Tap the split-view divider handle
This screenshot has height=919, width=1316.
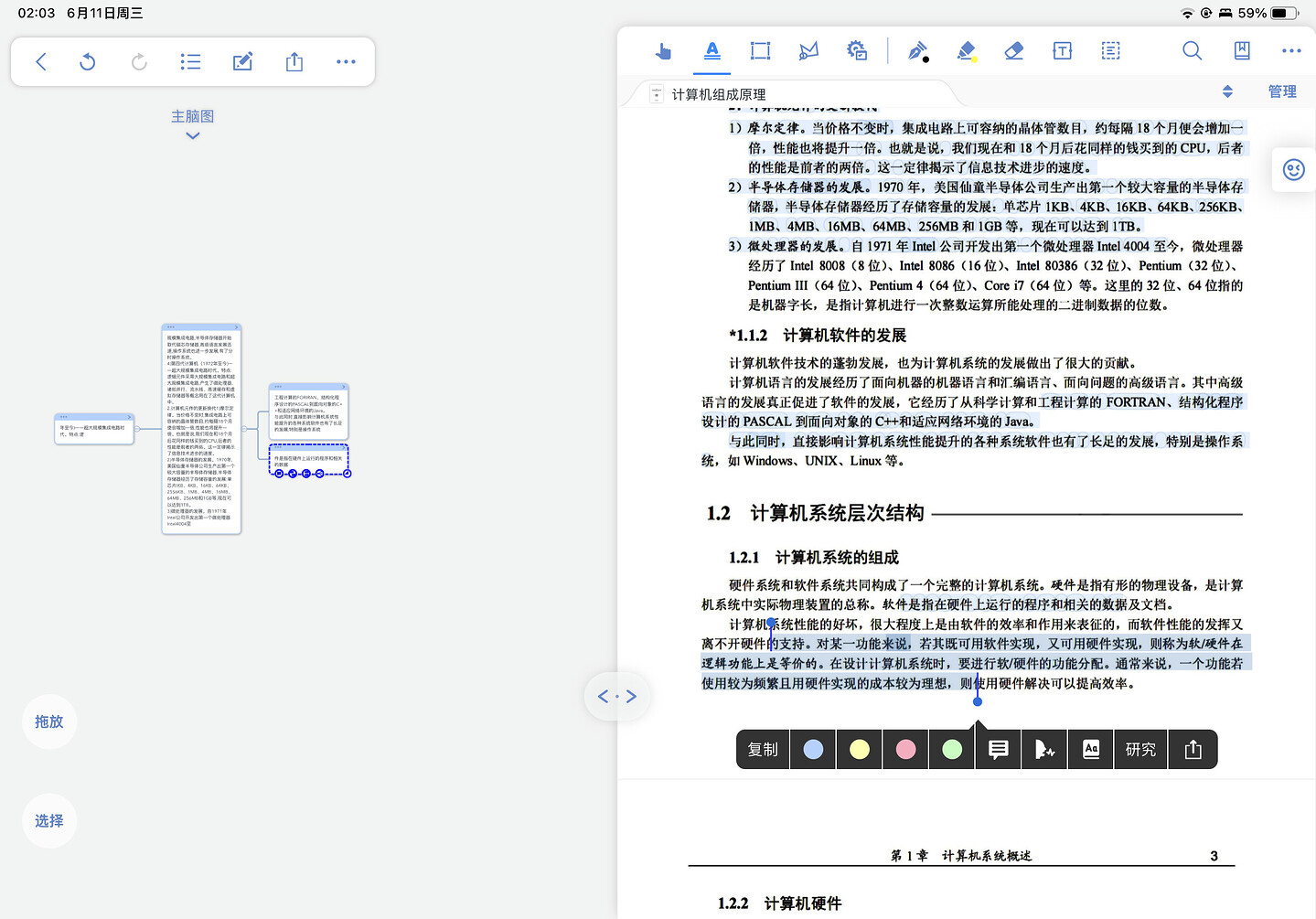[x=617, y=696]
